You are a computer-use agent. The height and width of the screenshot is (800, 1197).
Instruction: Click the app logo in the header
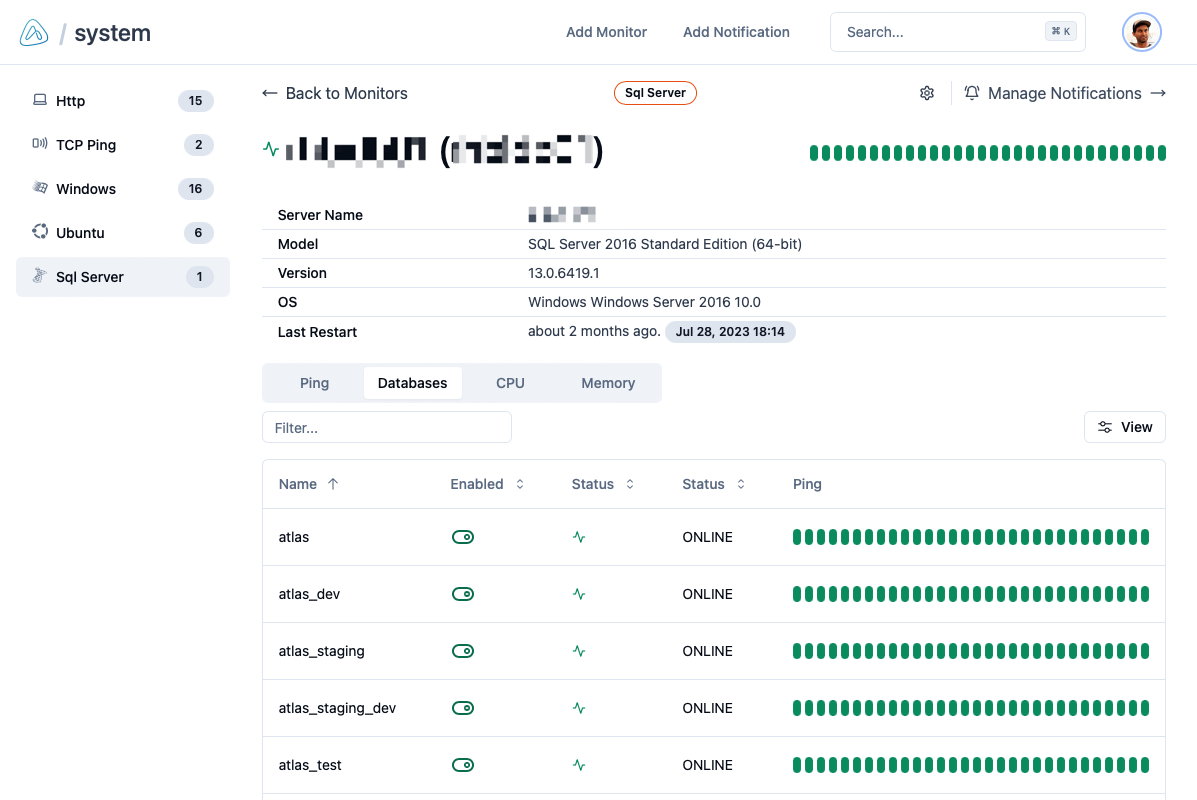[33, 31]
